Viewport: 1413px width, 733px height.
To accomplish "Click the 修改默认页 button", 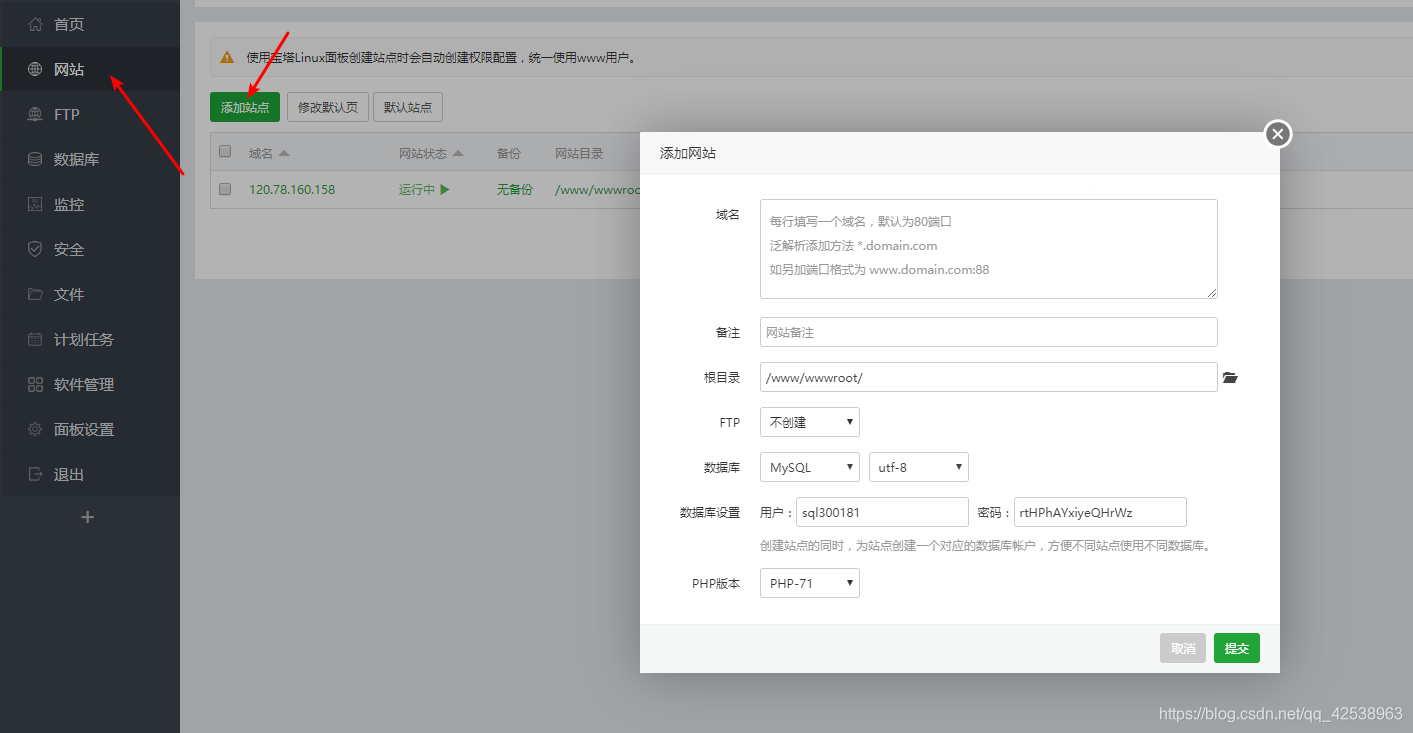I will [x=328, y=107].
